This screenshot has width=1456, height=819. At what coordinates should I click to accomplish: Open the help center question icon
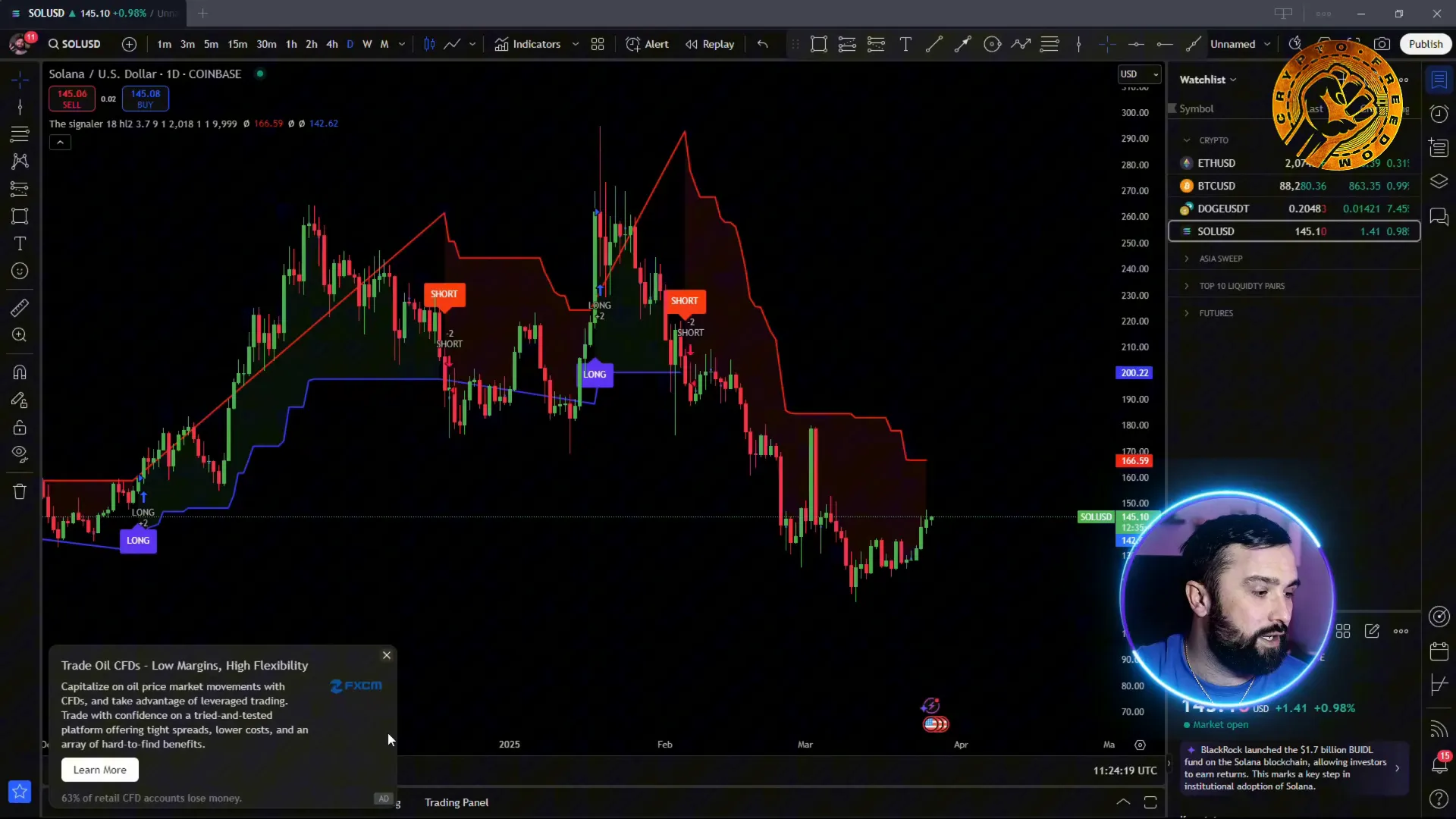1439,799
